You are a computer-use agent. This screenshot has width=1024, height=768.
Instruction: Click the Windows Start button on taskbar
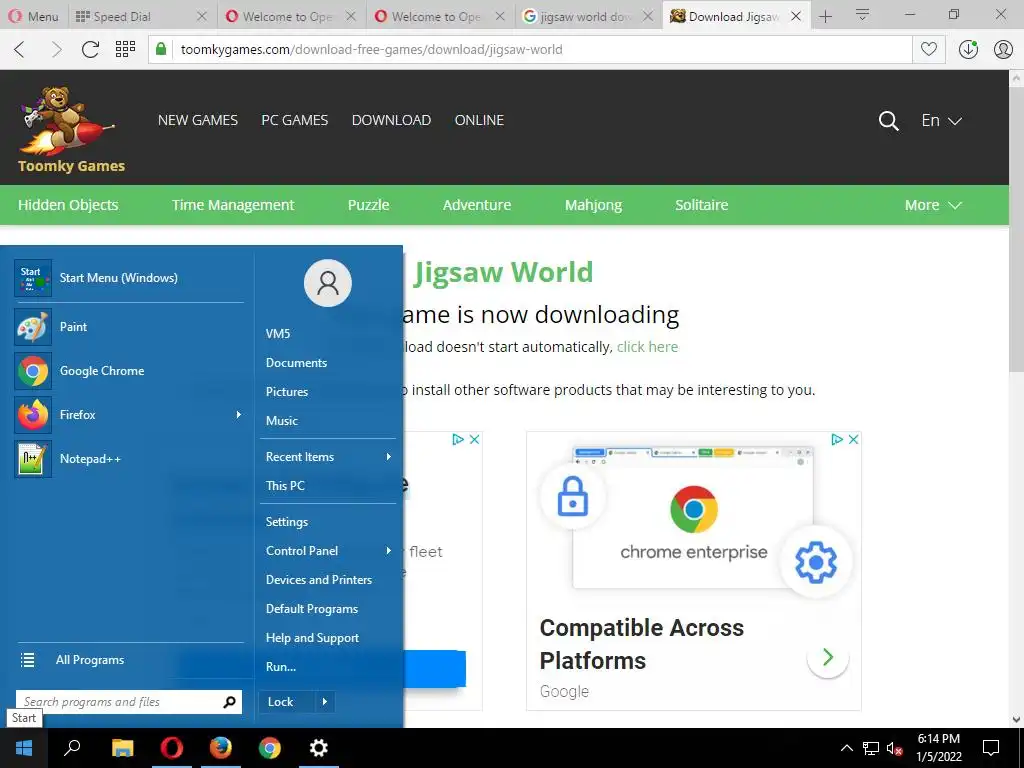point(24,748)
